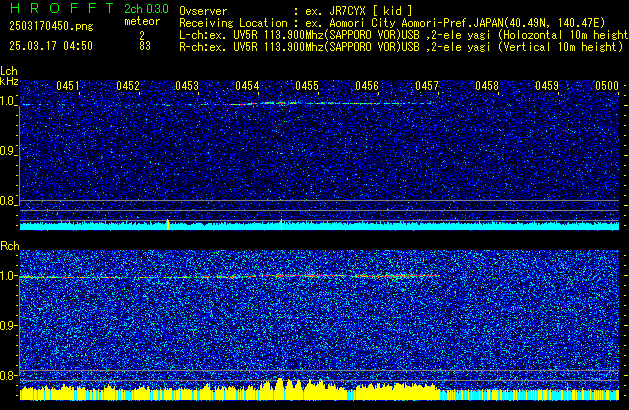Screen dimensions: 629x410
Task: Click the L-ch UV5R 113.900Mhz description line
Action: 404,35
